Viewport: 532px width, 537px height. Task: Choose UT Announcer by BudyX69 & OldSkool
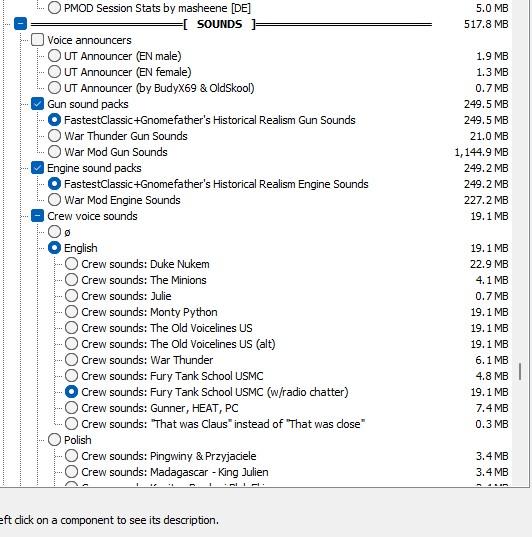pyautogui.click(x=54, y=88)
